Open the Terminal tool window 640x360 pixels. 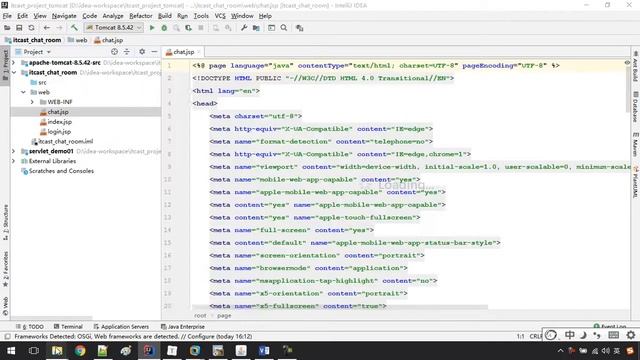tap(68, 327)
